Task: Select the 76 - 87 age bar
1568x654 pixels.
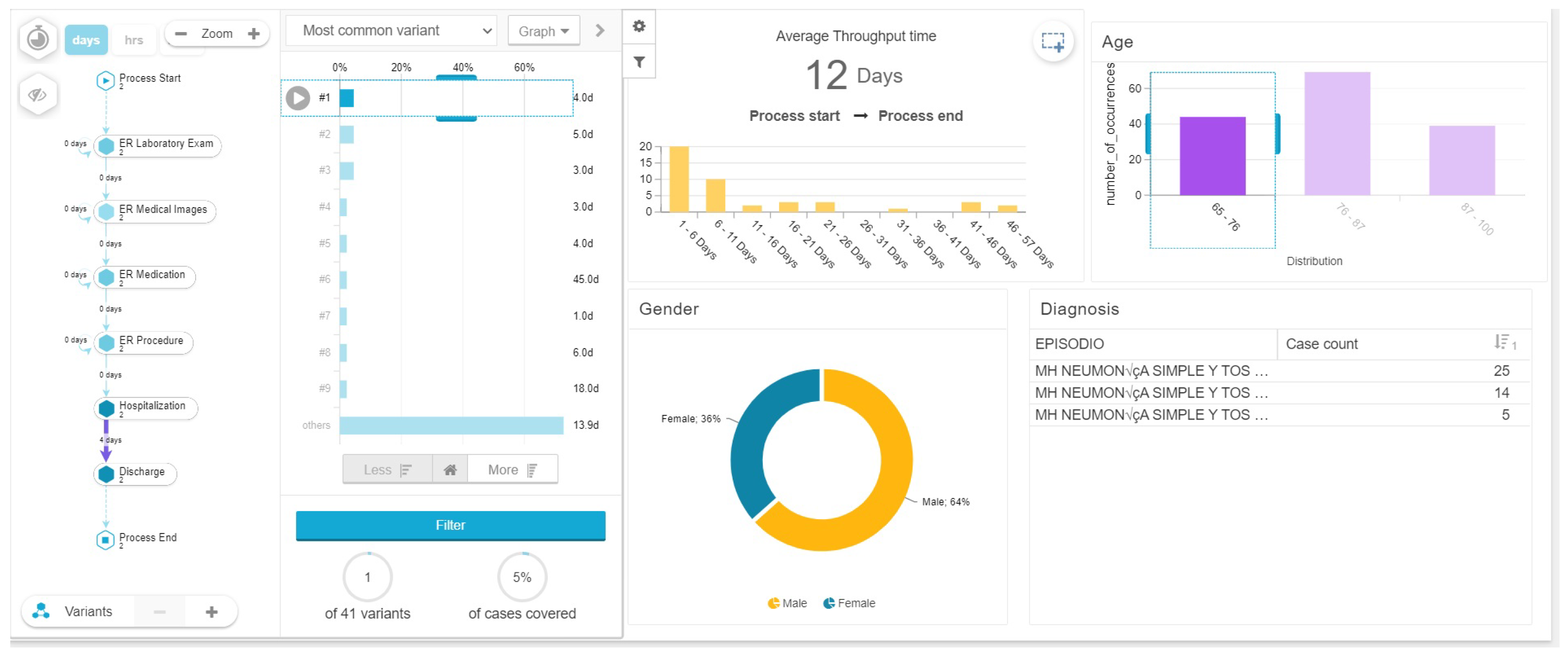Action: point(1337,134)
